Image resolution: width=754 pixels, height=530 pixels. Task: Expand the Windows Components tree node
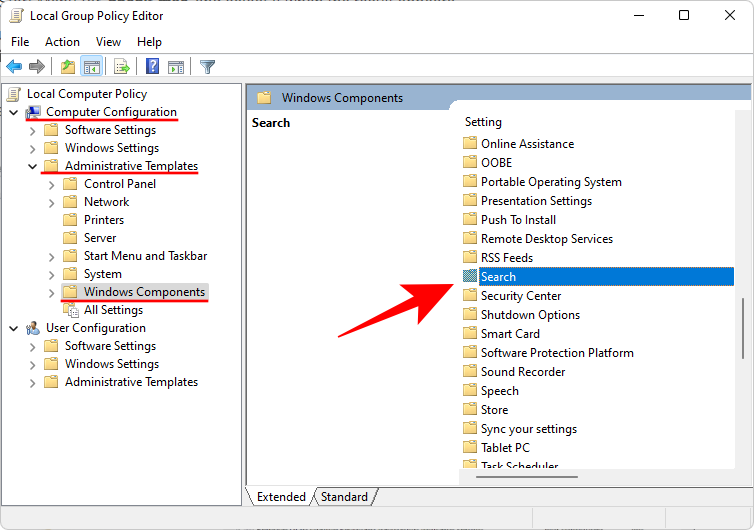point(52,292)
